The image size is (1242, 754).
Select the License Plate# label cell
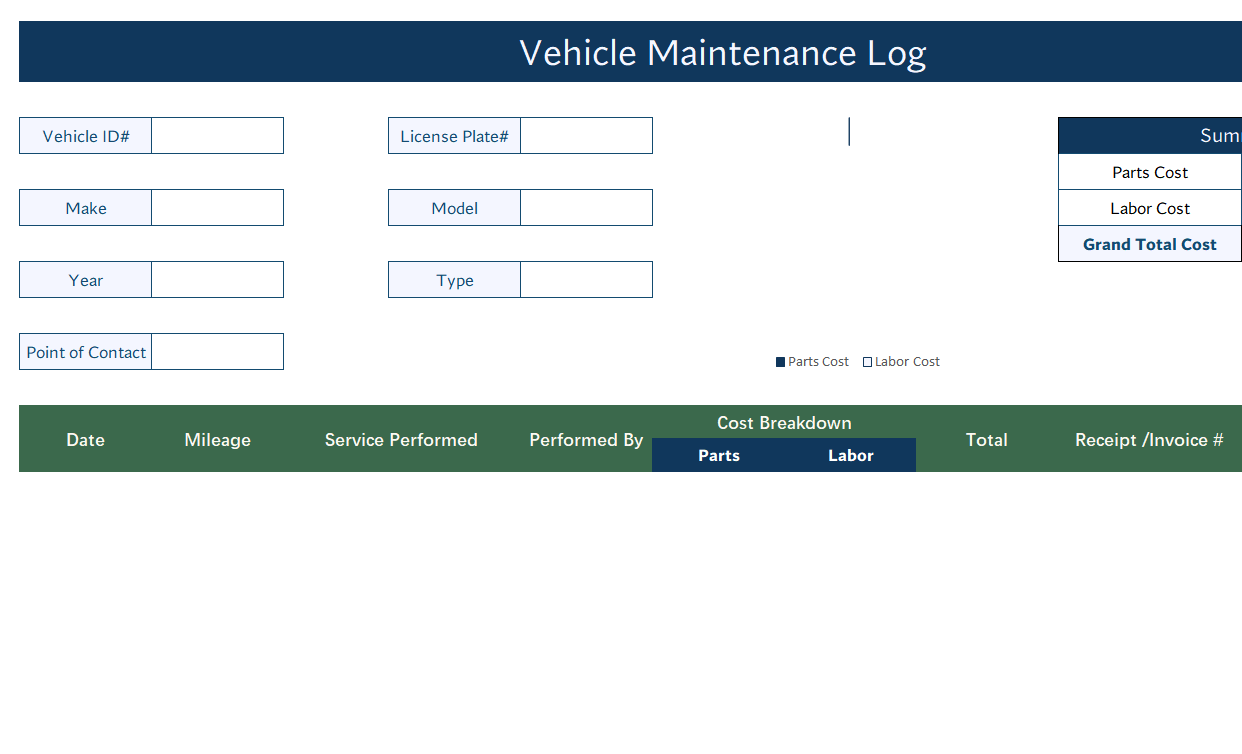(455, 136)
